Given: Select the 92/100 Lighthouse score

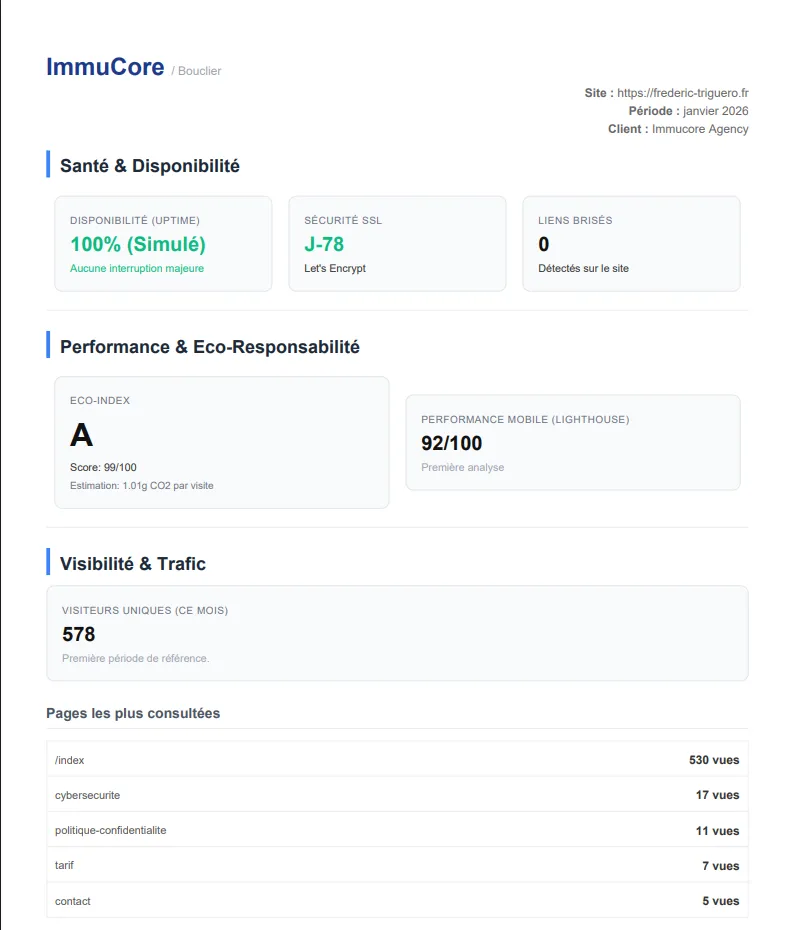Looking at the screenshot, I should 452,443.
